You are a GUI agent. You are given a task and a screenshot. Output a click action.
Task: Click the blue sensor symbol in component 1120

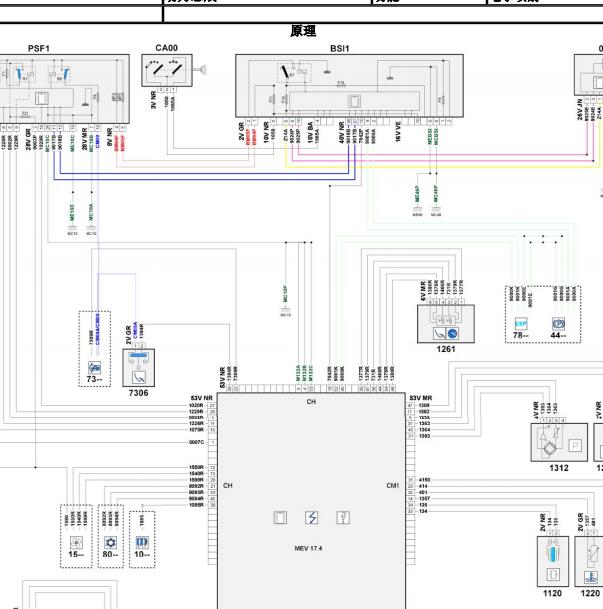coord(553,553)
